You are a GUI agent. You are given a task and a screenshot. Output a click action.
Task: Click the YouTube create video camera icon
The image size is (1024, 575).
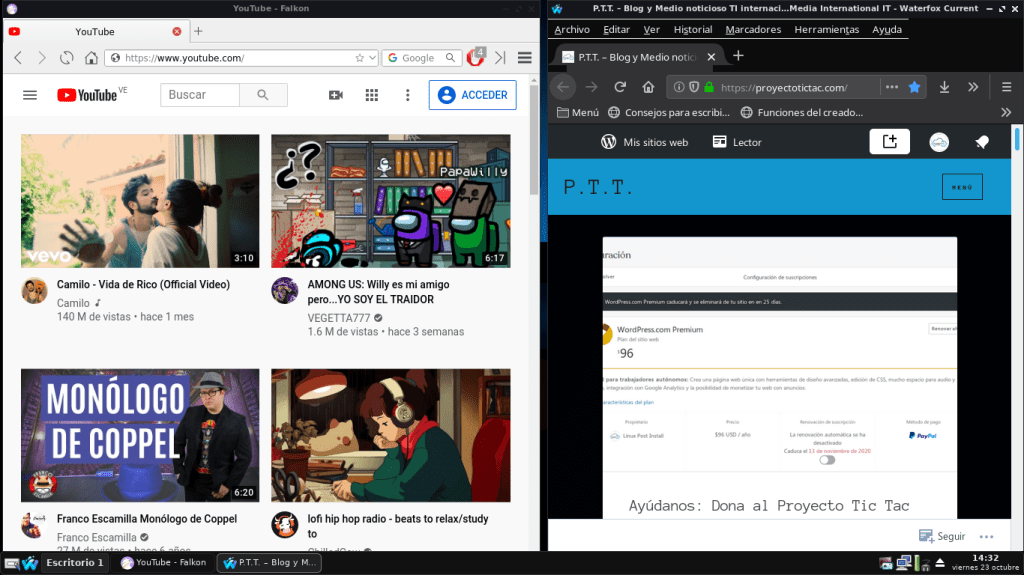(336, 95)
